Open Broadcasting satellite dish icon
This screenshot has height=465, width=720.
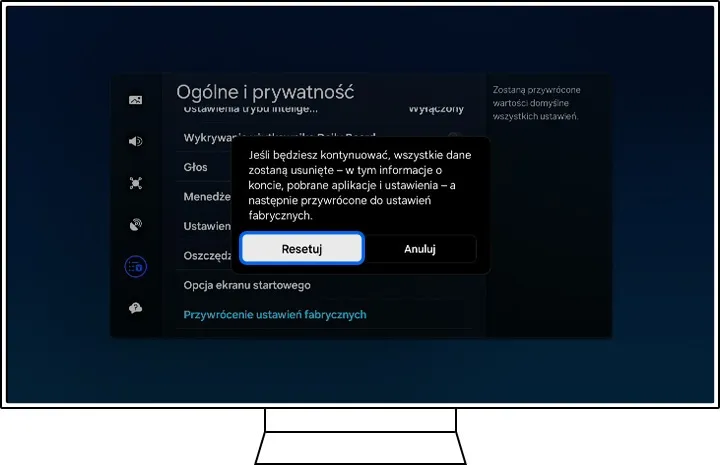point(135,224)
